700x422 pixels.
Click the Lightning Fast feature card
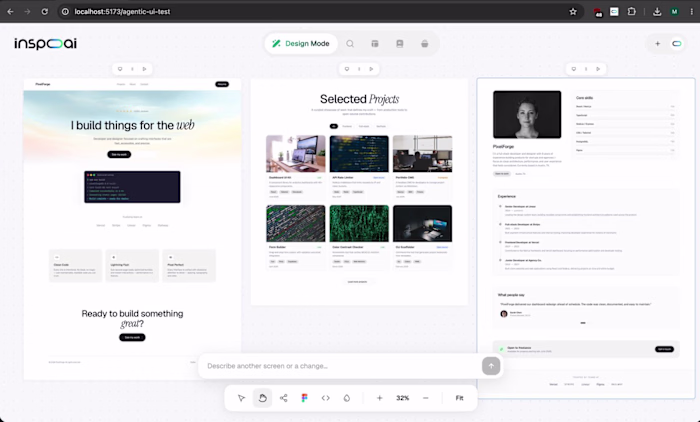(132, 266)
